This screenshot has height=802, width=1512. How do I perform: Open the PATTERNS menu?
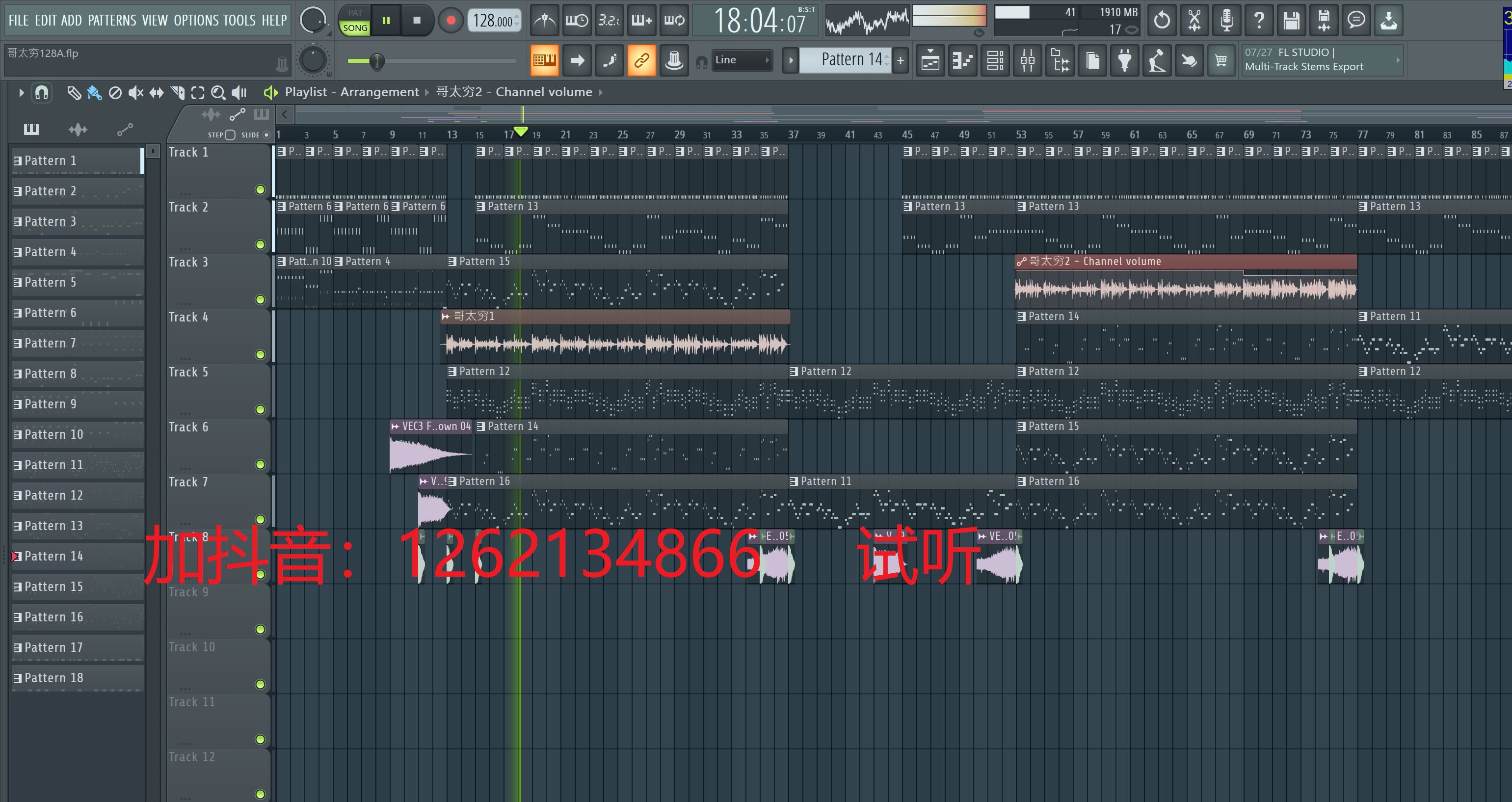tap(111, 21)
